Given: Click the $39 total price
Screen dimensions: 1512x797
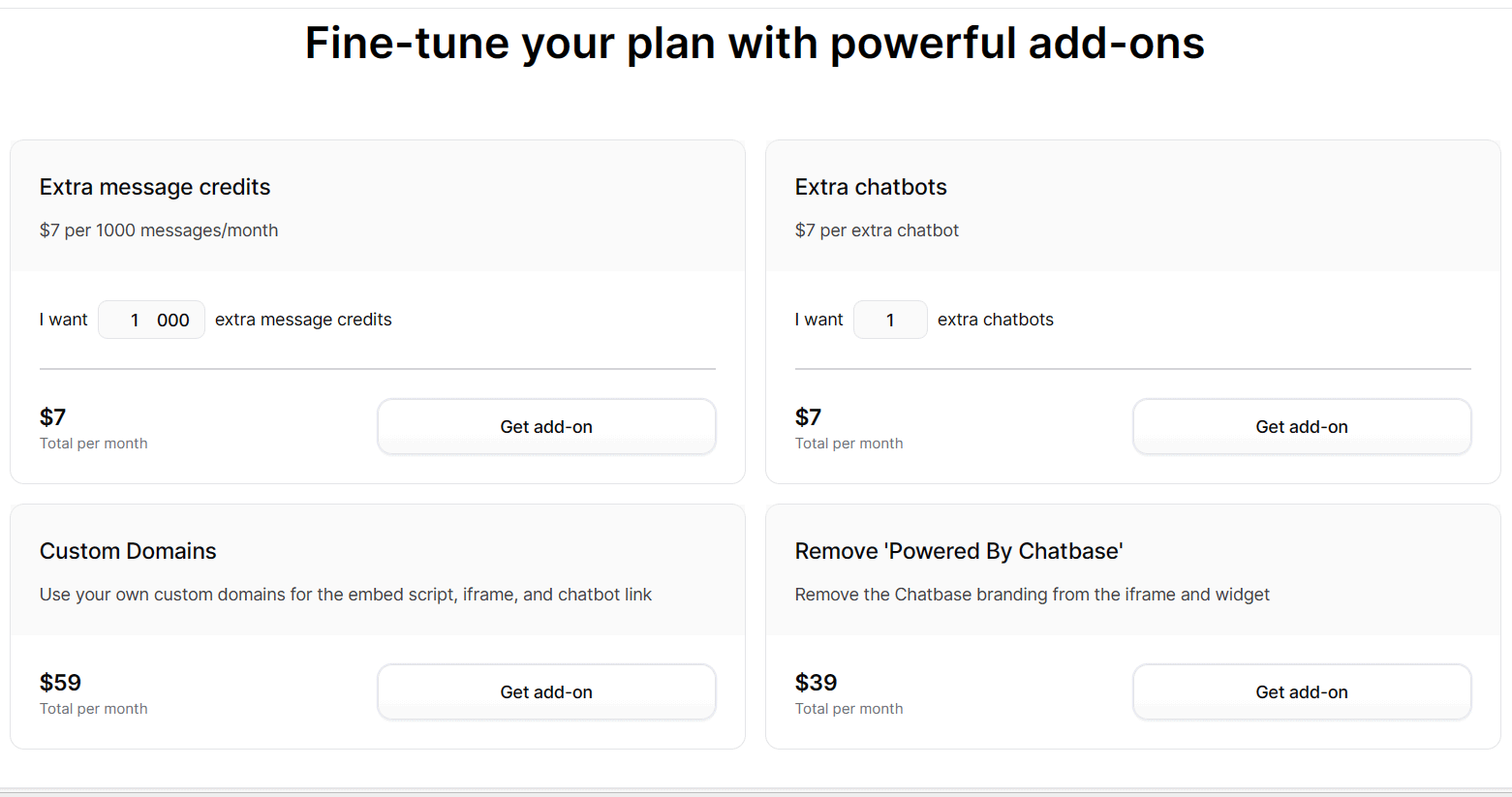Looking at the screenshot, I should click(x=816, y=683).
